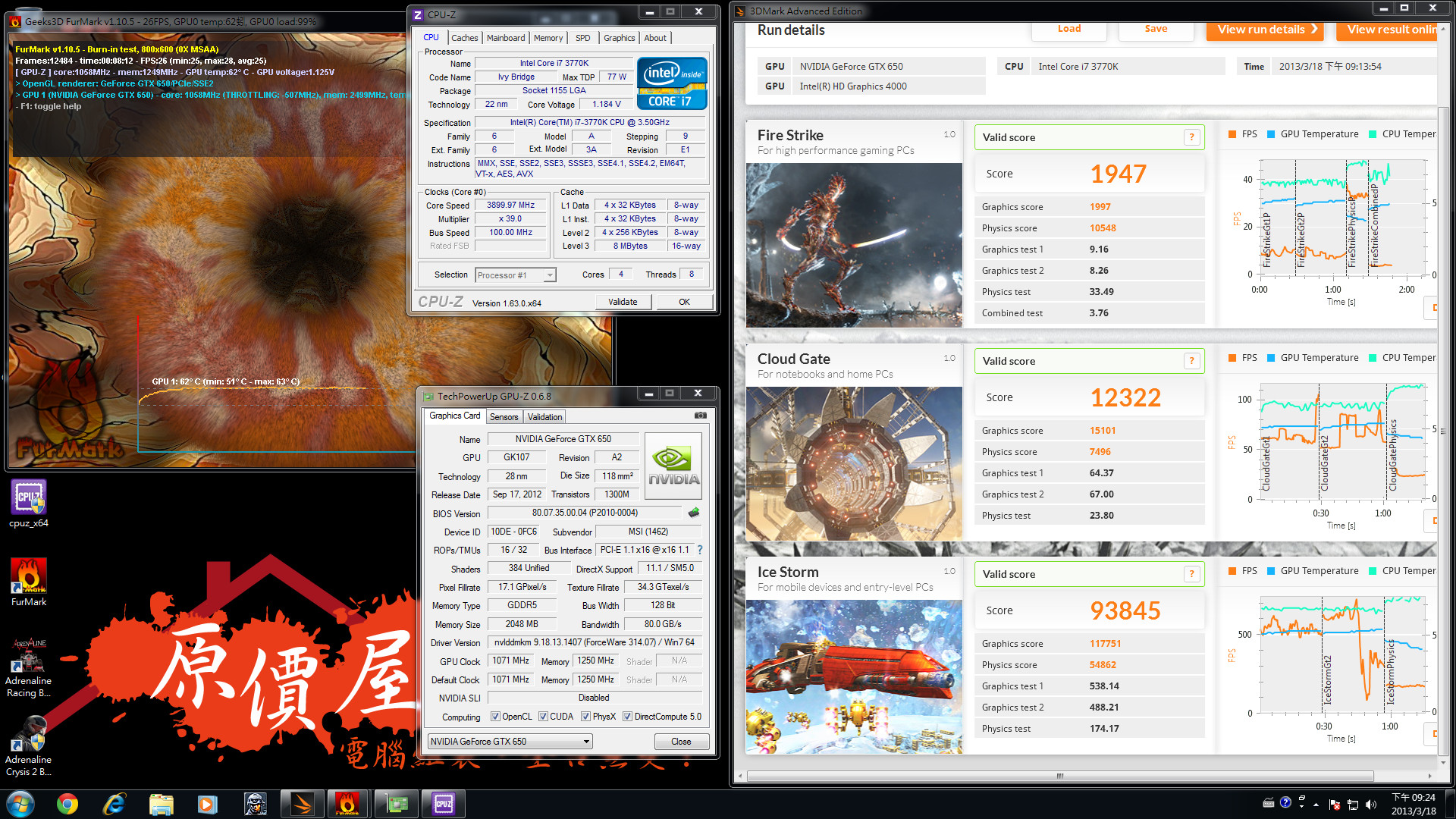Screen dimensions: 1456x819
Task: Select the Adrenaline Racing desktop shortcut
Action: click(x=29, y=667)
